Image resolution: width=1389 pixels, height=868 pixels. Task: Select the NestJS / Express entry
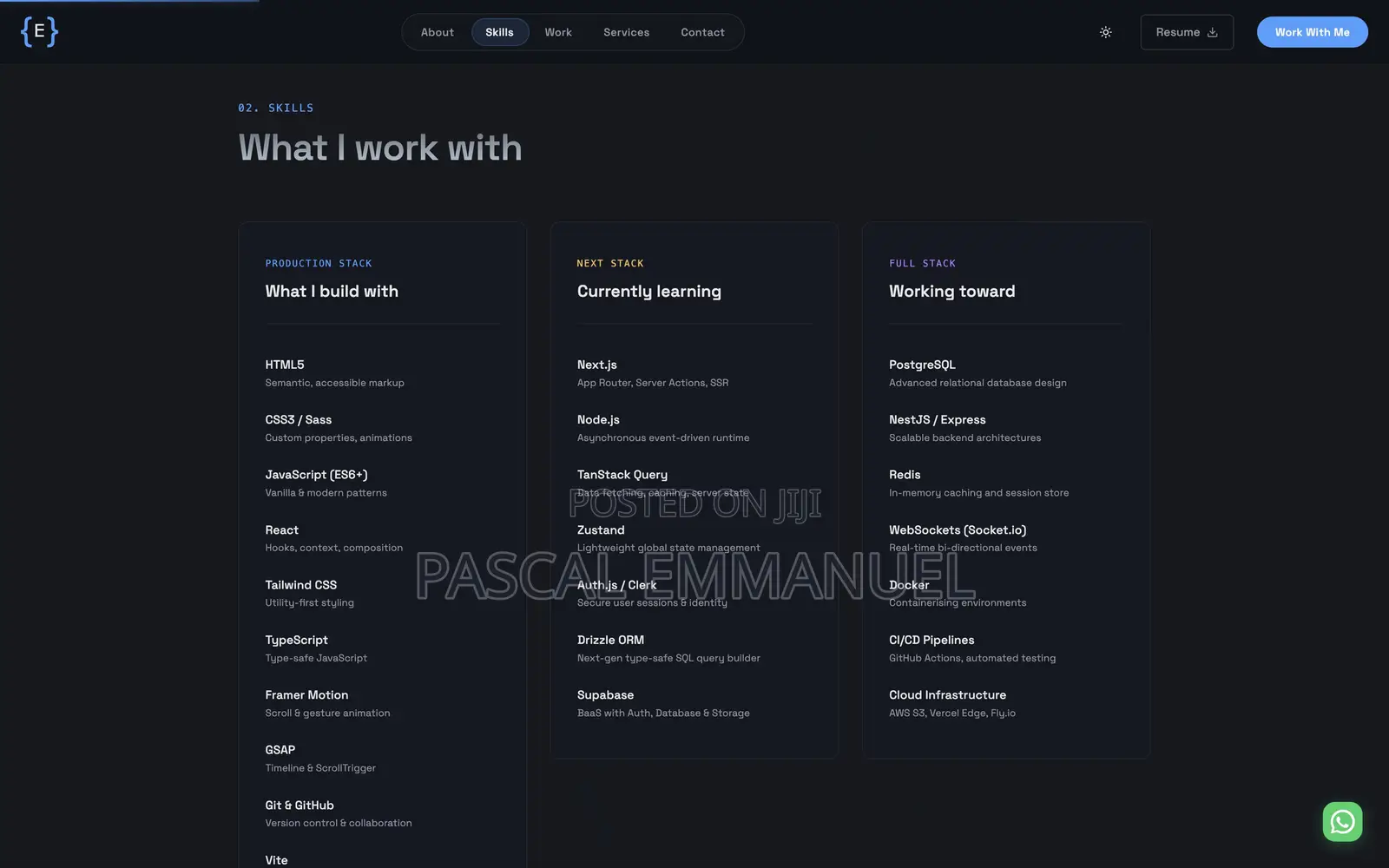tap(937, 419)
